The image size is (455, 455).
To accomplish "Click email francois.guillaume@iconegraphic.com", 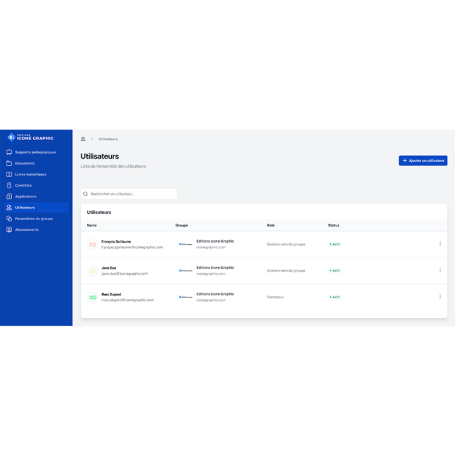I will pyautogui.click(x=132, y=247).
